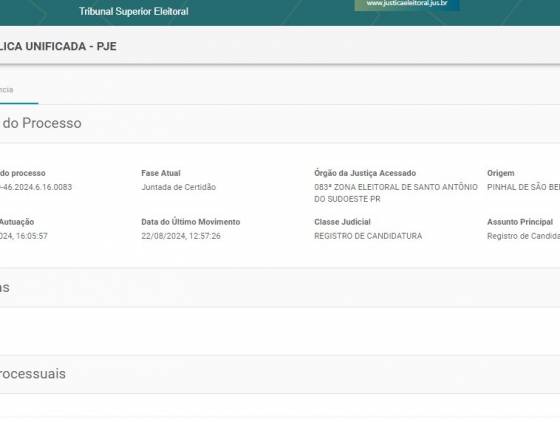Click the date 22/08/2024, 12:57:26
Image resolution: width=560 pixels, height=422 pixels.
point(181,236)
